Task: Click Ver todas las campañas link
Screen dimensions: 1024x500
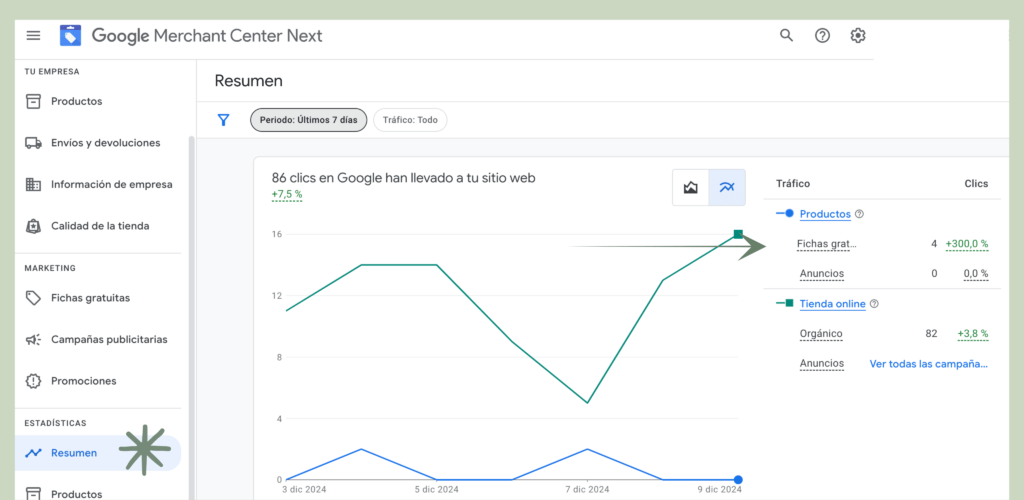Action: pyautogui.click(x=928, y=364)
